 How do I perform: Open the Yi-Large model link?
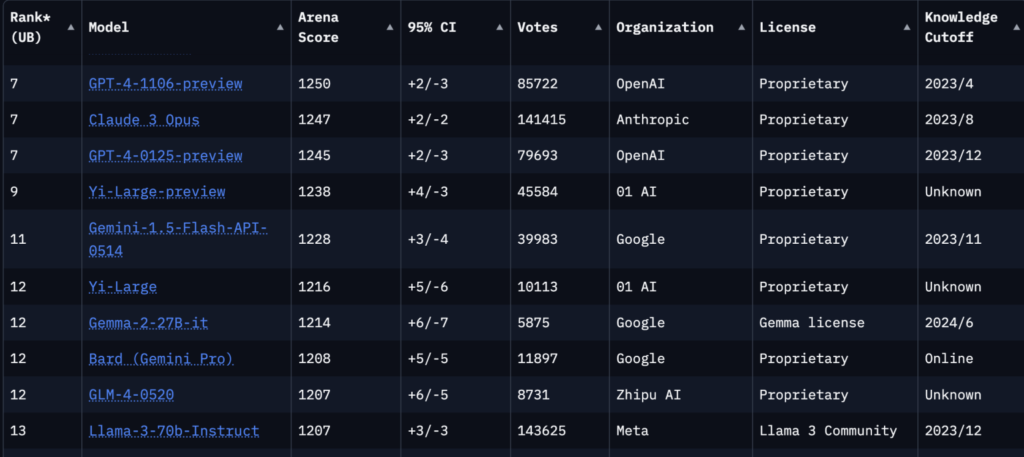click(x=122, y=287)
